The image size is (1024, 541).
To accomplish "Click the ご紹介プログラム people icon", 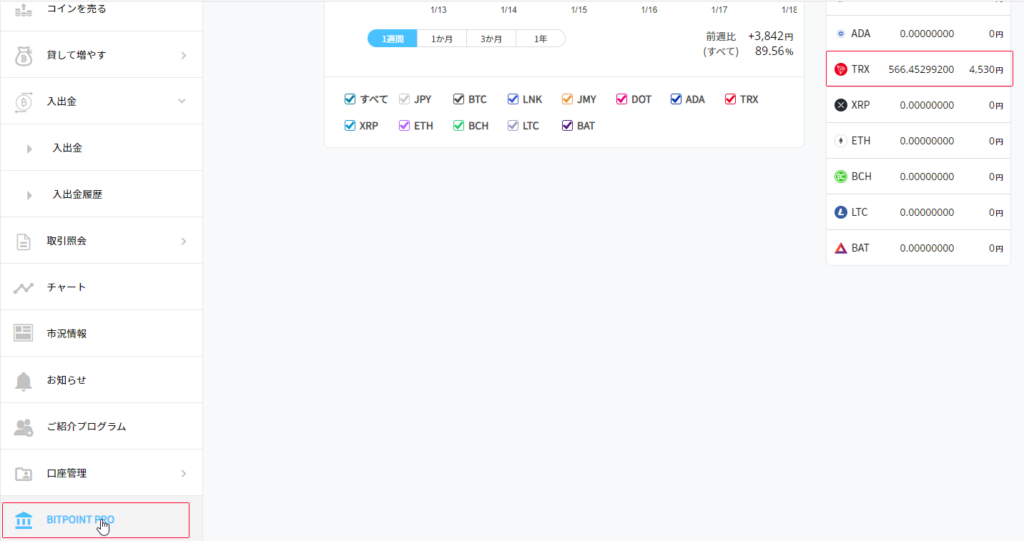I will pyautogui.click(x=24, y=427).
